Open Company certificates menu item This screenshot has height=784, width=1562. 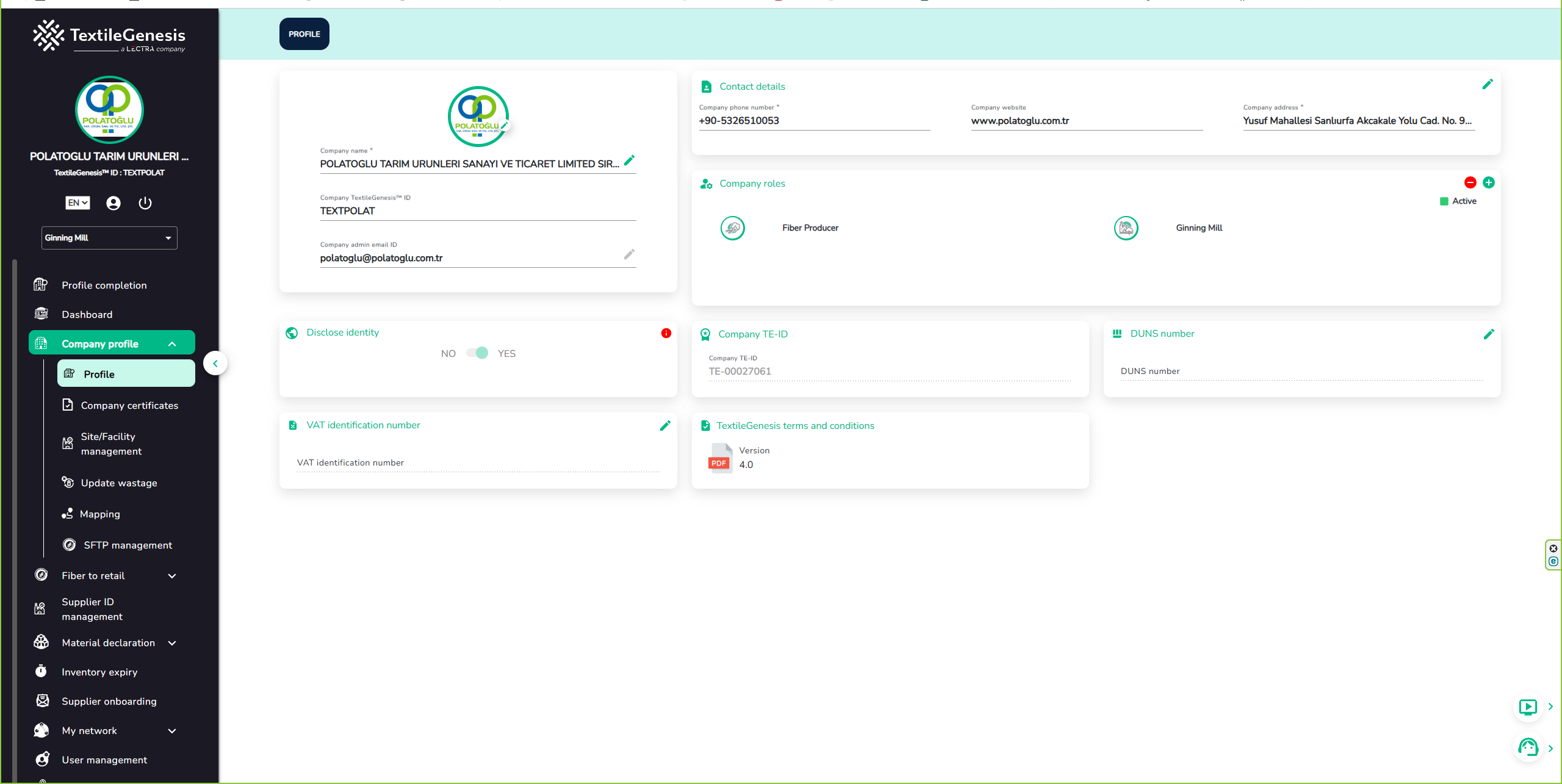tap(129, 406)
